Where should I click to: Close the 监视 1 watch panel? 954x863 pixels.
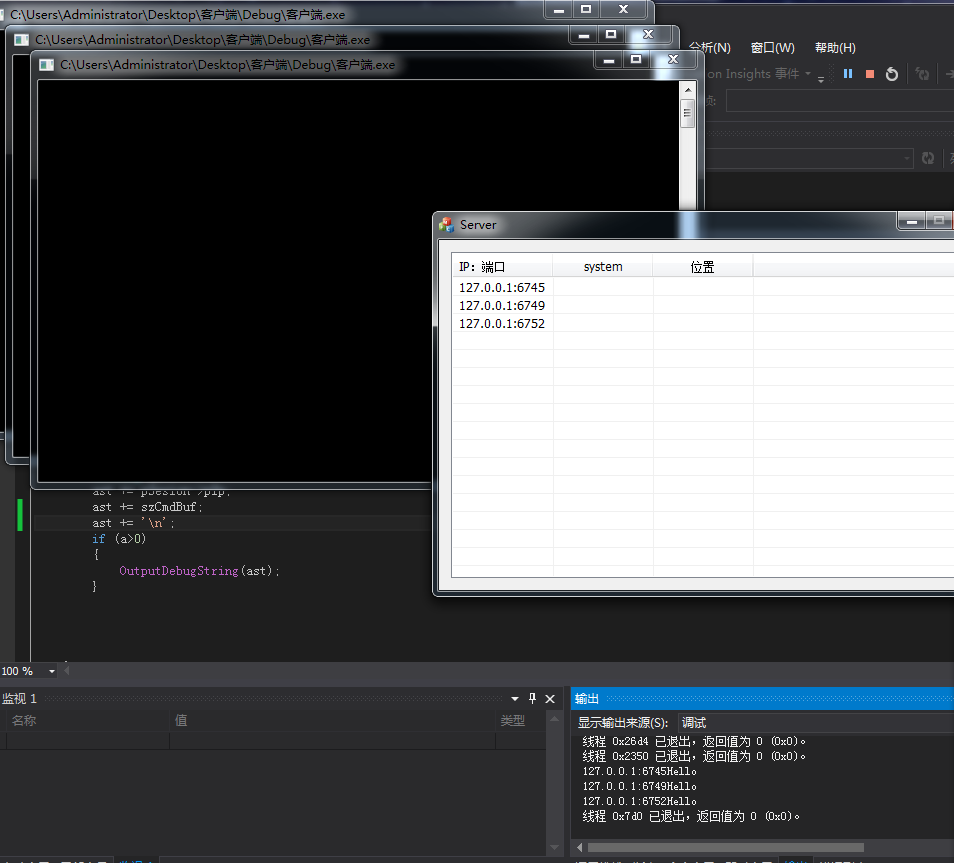coord(550,699)
